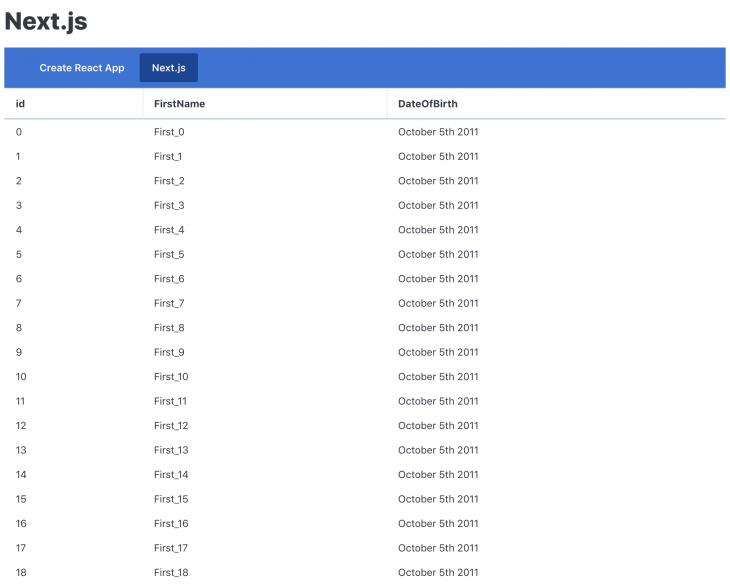
Task: Click the First_3 name cell
Action: click(169, 206)
